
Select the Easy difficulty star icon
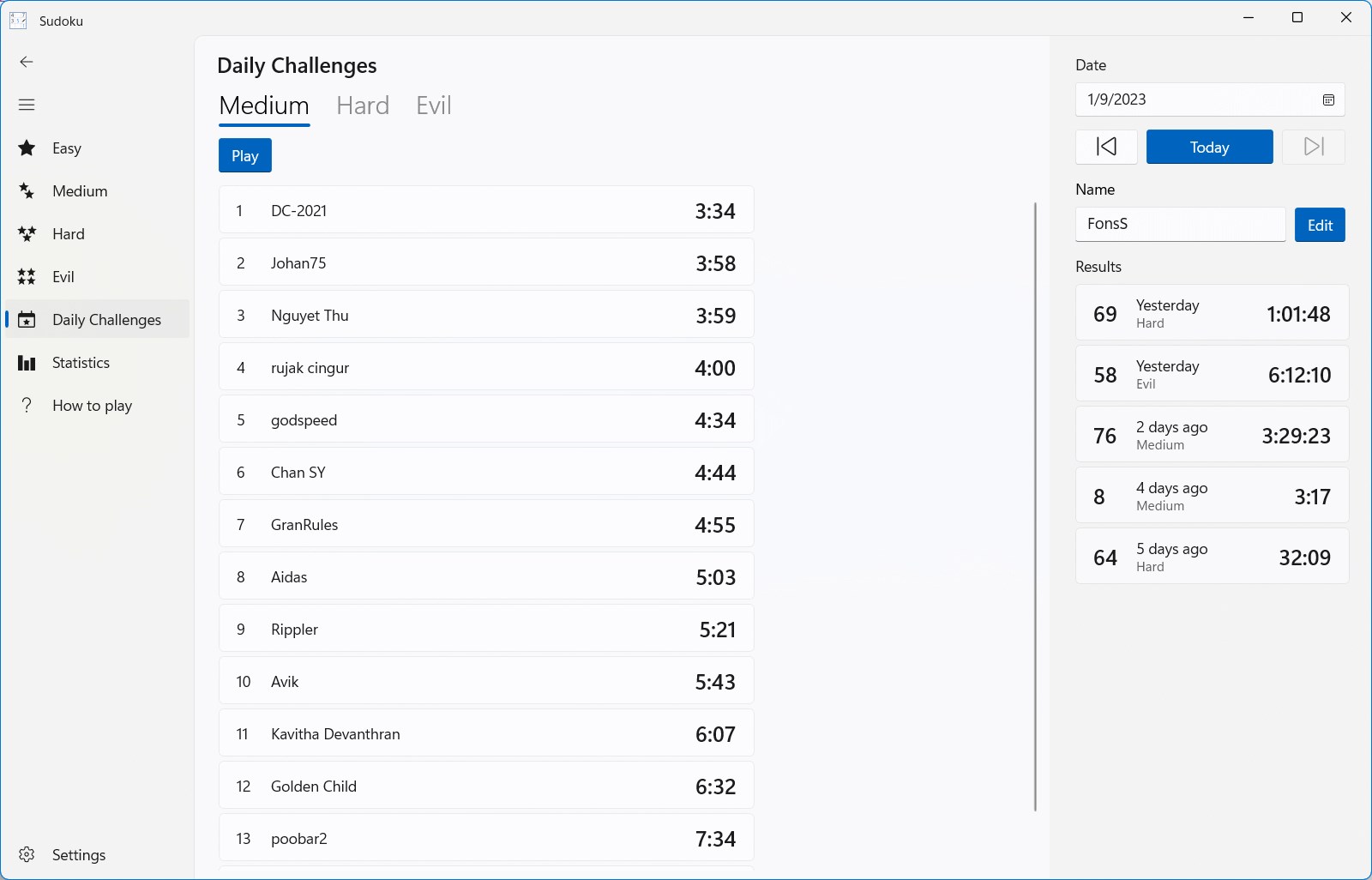pyautogui.click(x=27, y=148)
